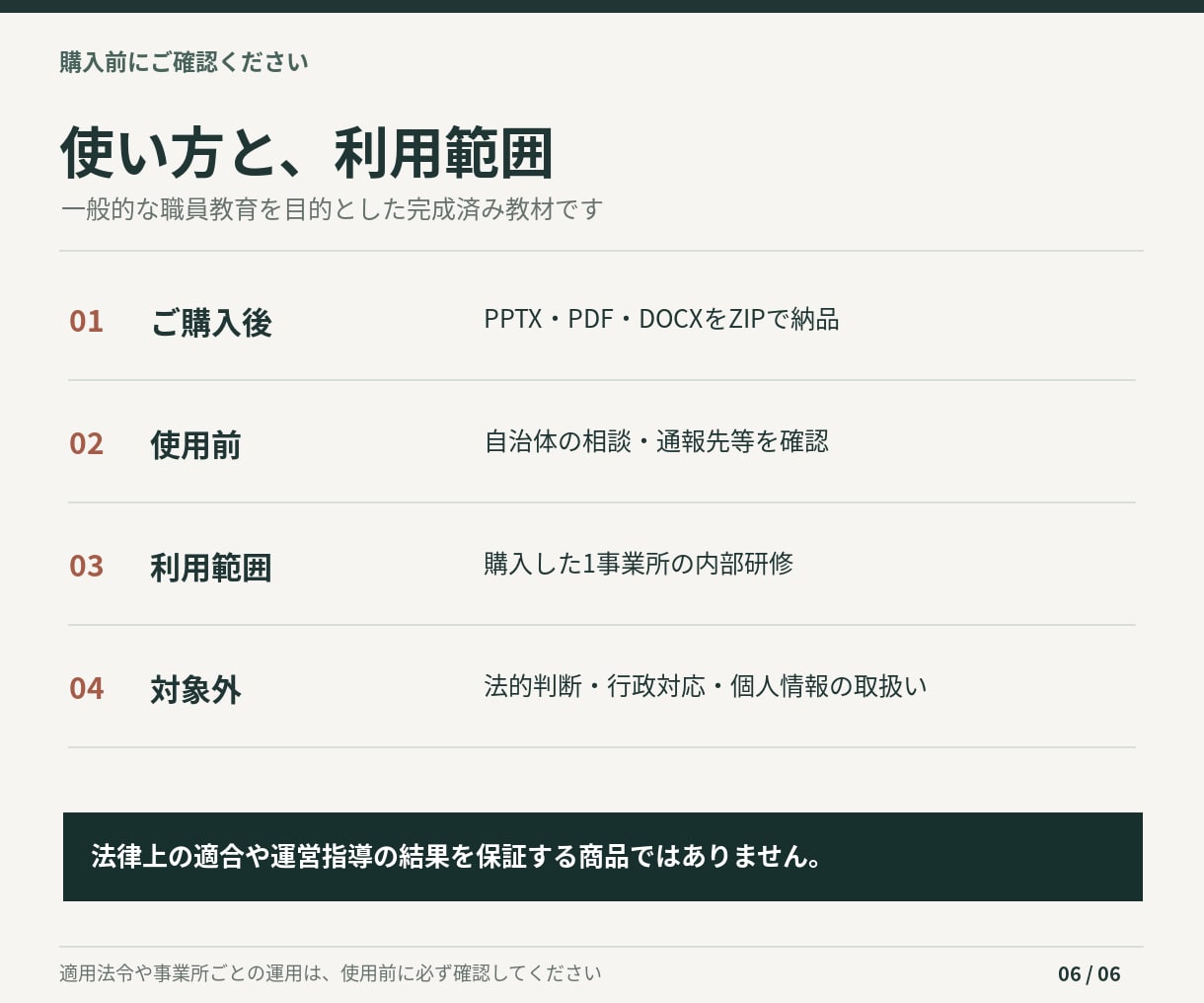Select the 使用前 row label
Screen dimensions: 1204x1003
point(195,445)
